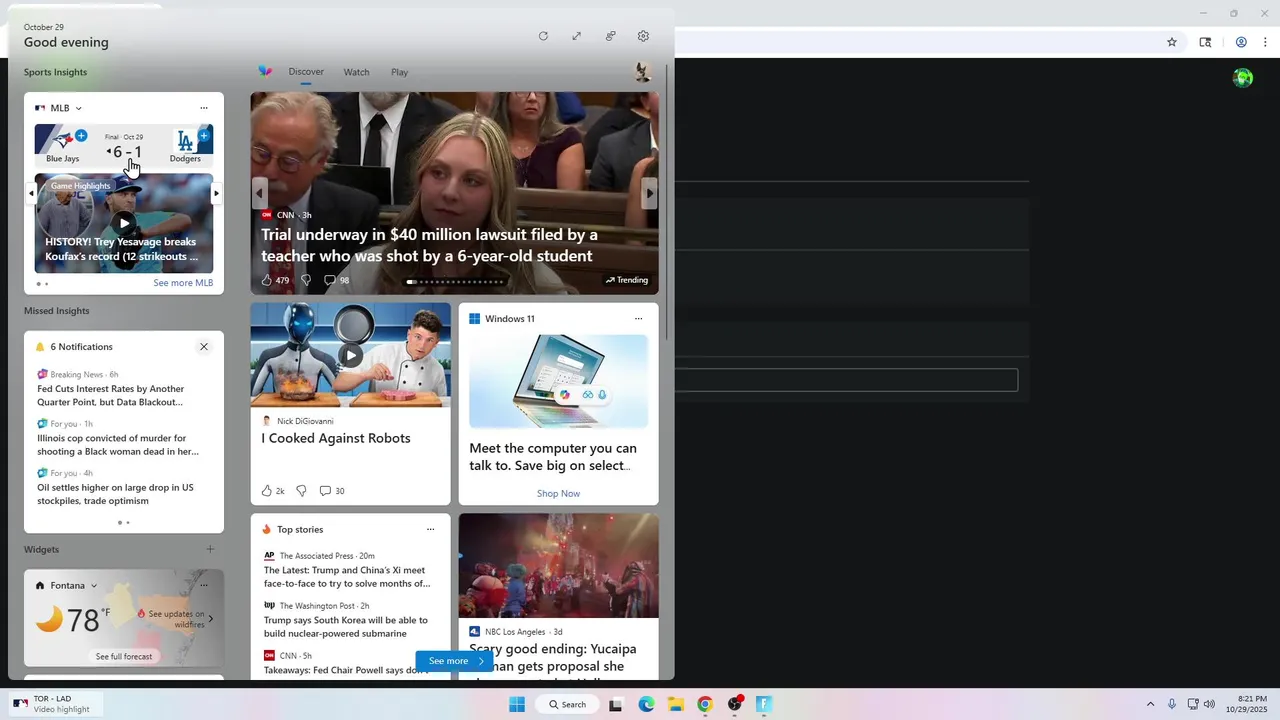Open Illinois cop convicted notification
Viewport: 1280px width, 720px height.
point(118,445)
